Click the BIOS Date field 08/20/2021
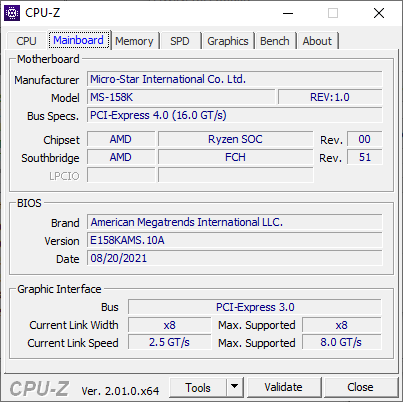Image resolution: width=403 pixels, height=402 pixels. pos(235,258)
